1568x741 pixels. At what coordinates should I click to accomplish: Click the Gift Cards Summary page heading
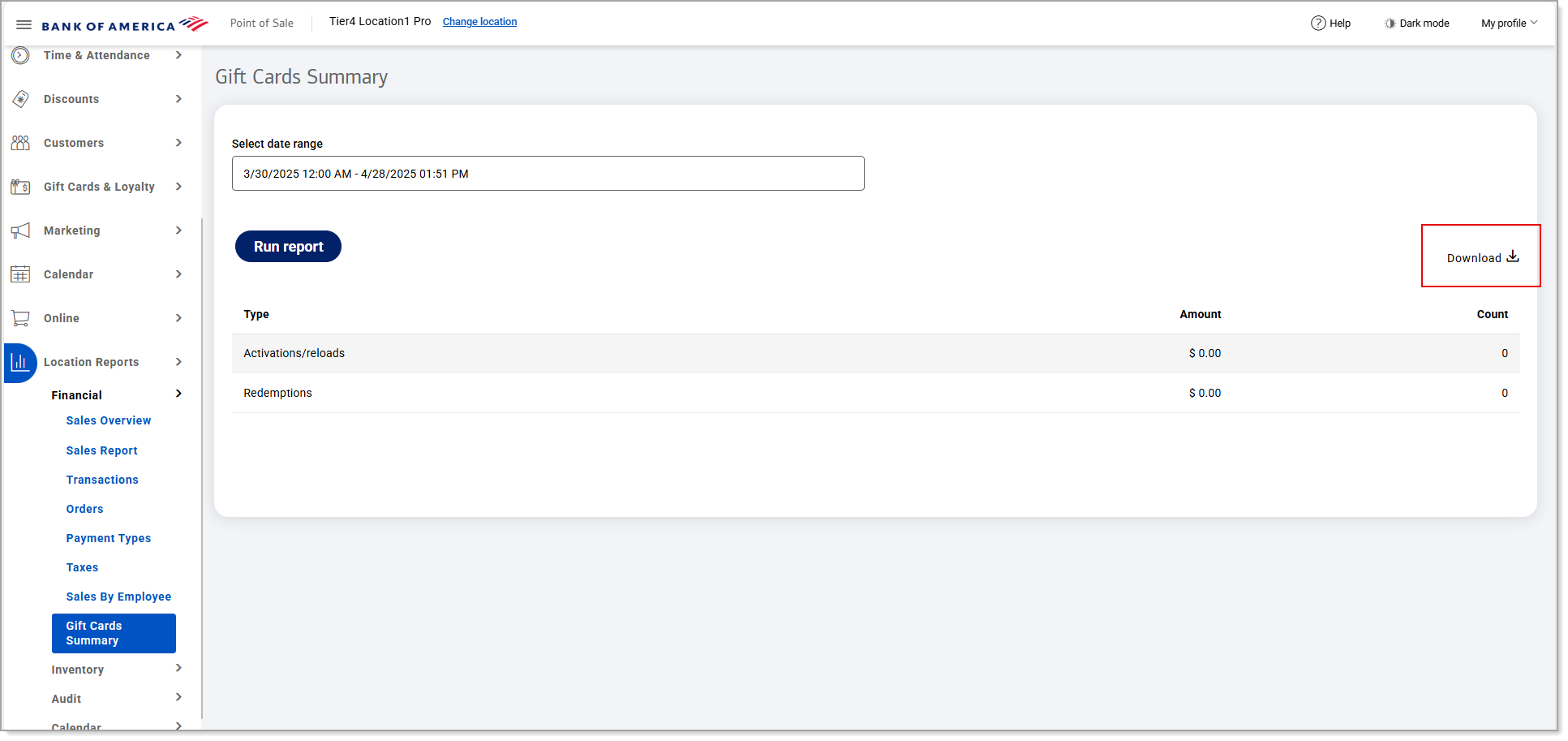click(x=302, y=77)
